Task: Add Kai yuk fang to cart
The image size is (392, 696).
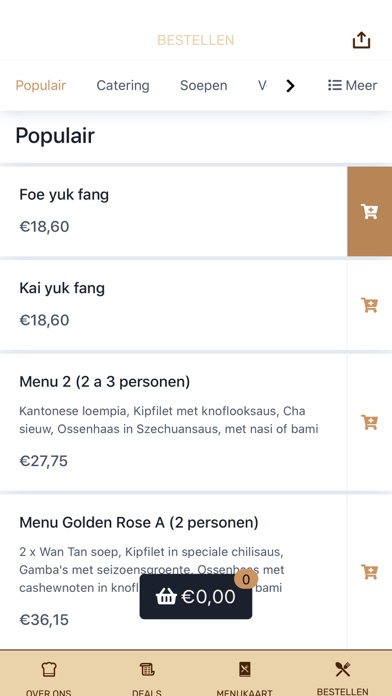Action: point(369,305)
